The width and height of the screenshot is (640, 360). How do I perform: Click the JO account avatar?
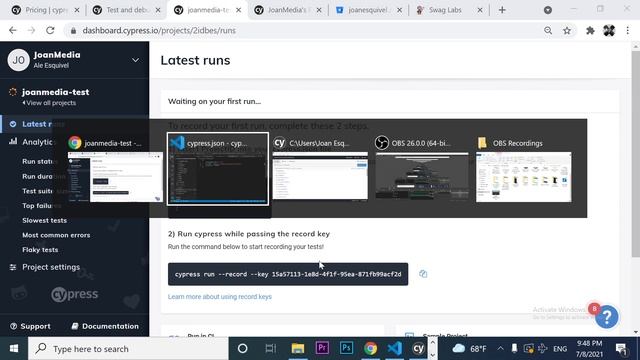18,60
